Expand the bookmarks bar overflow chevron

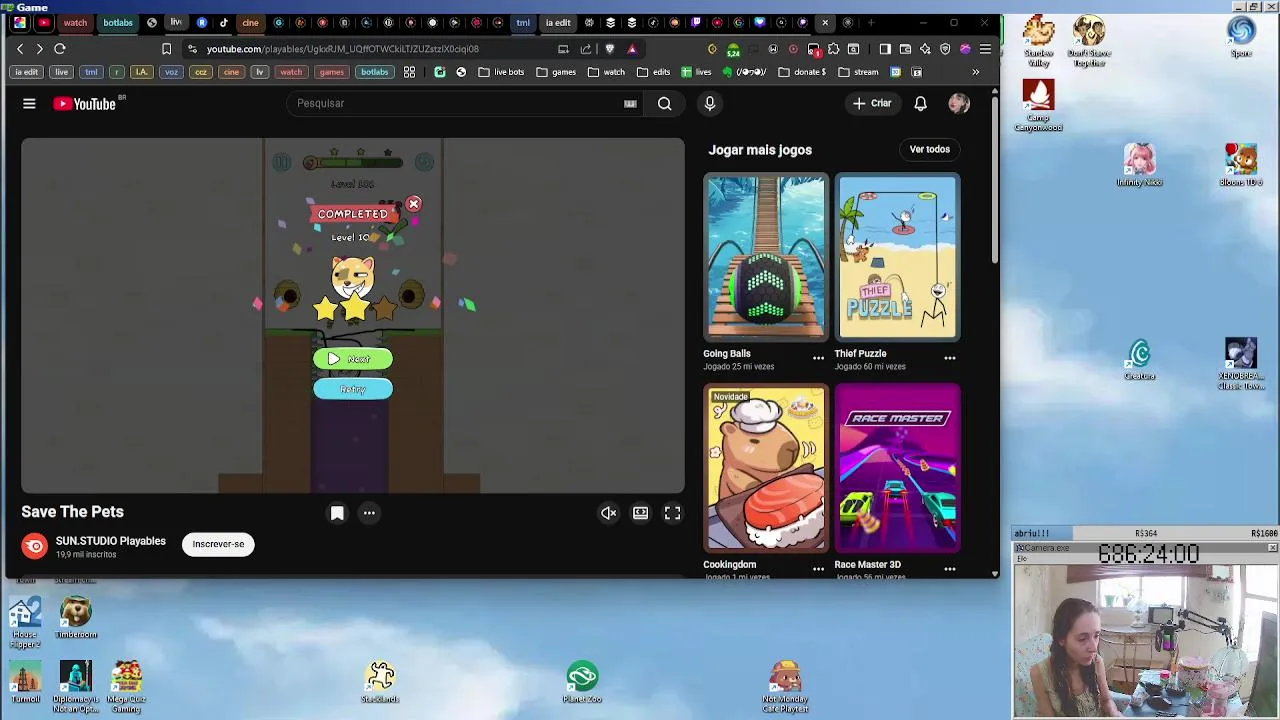(976, 72)
